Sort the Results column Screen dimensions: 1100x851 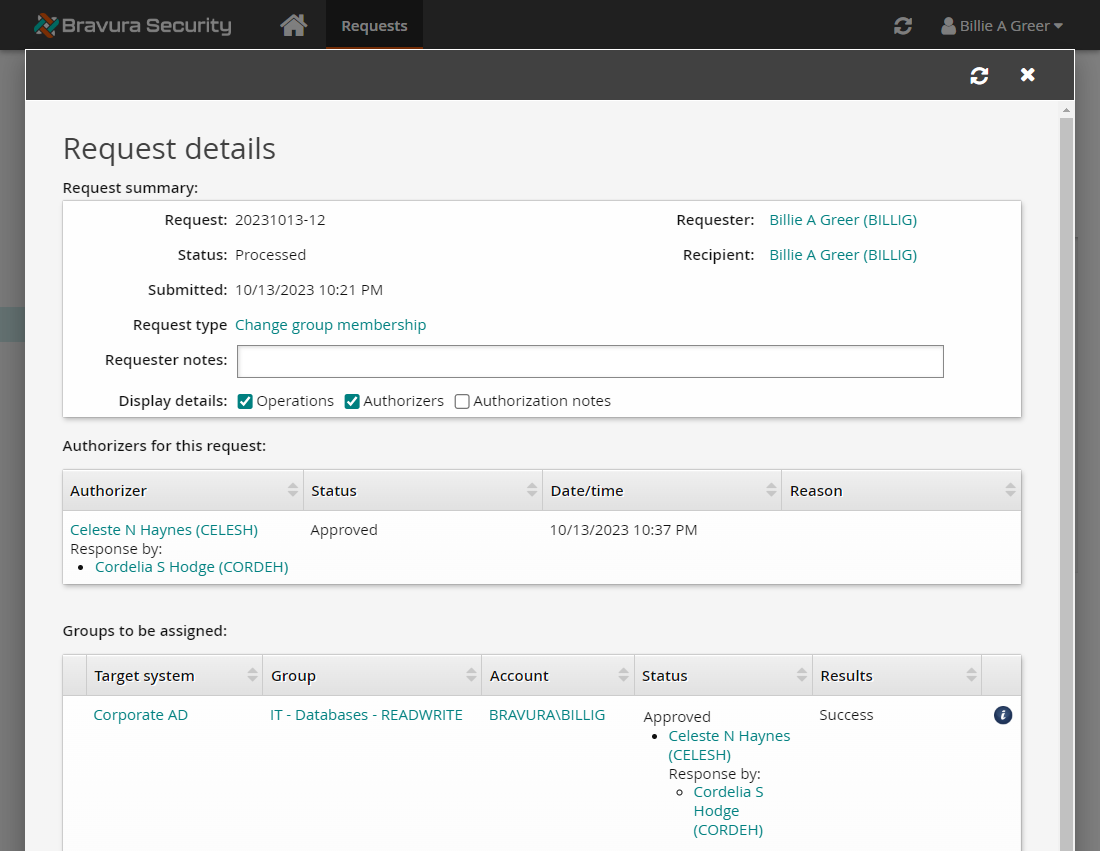click(x=971, y=676)
